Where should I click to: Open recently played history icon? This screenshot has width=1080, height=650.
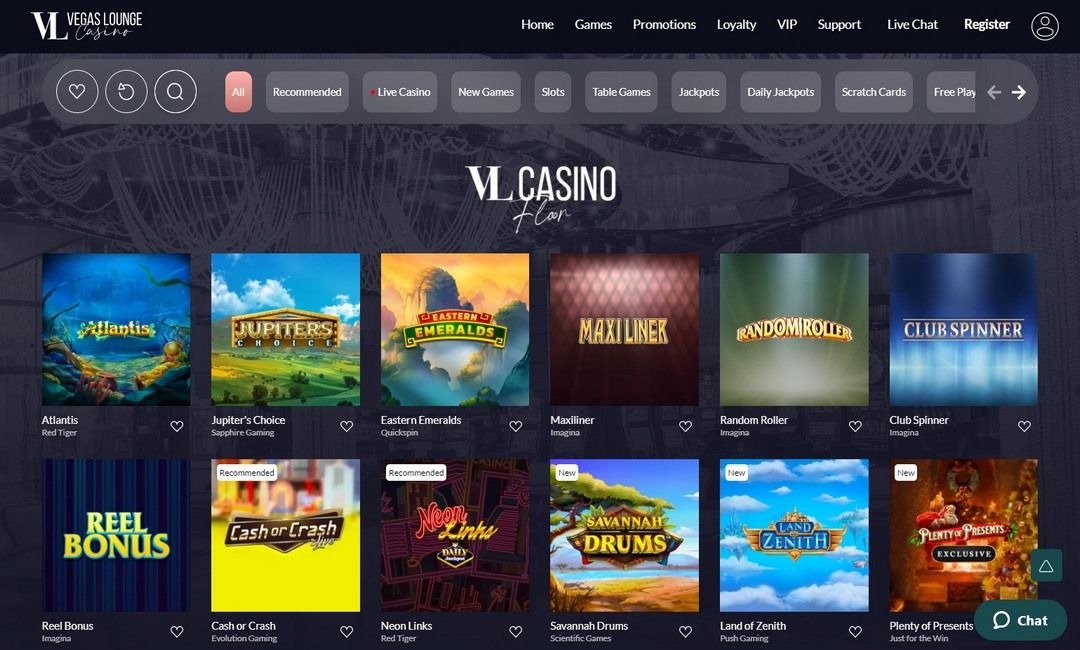(126, 92)
